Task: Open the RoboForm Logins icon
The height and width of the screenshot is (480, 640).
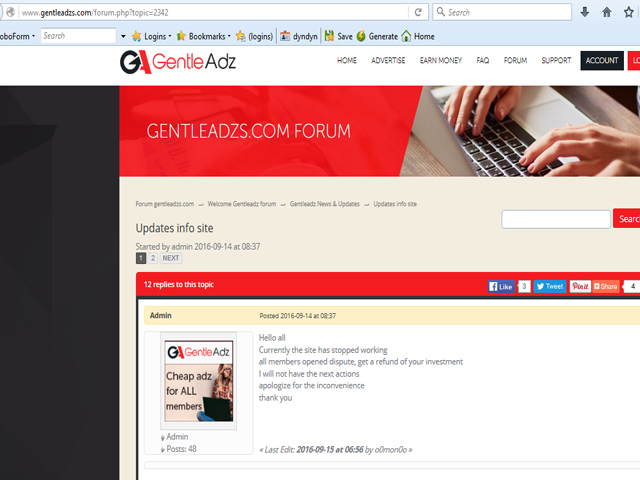Action: [136, 36]
